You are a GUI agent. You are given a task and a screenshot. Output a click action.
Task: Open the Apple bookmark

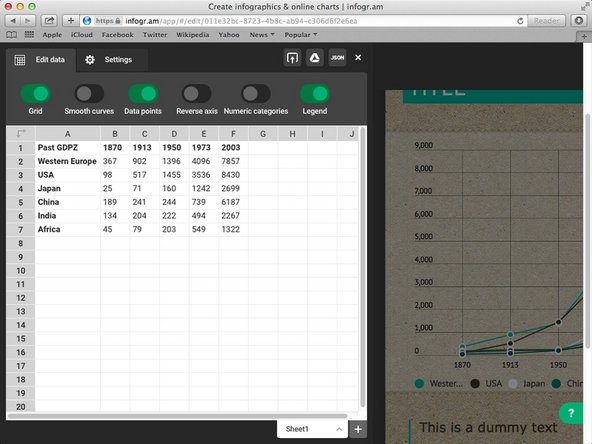pyautogui.click(x=52, y=35)
